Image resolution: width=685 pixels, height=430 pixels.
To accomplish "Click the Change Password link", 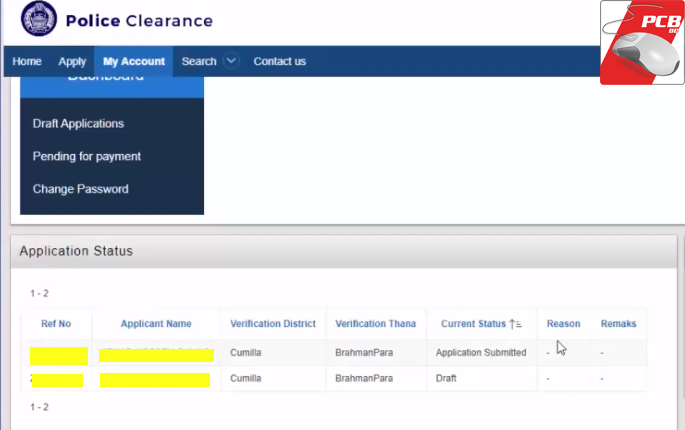I will pyautogui.click(x=80, y=188).
